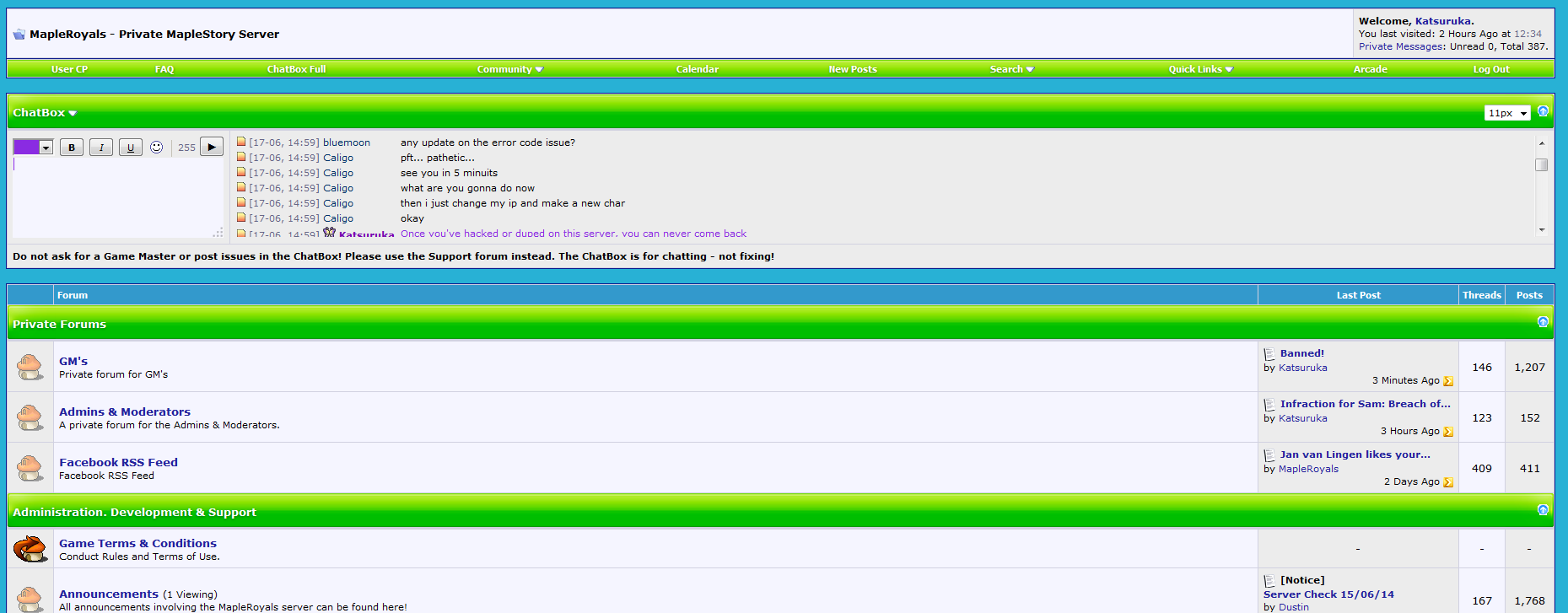
Task: Go to last post arrow beside '3 Hours Ago'
Action: [1448, 432]
